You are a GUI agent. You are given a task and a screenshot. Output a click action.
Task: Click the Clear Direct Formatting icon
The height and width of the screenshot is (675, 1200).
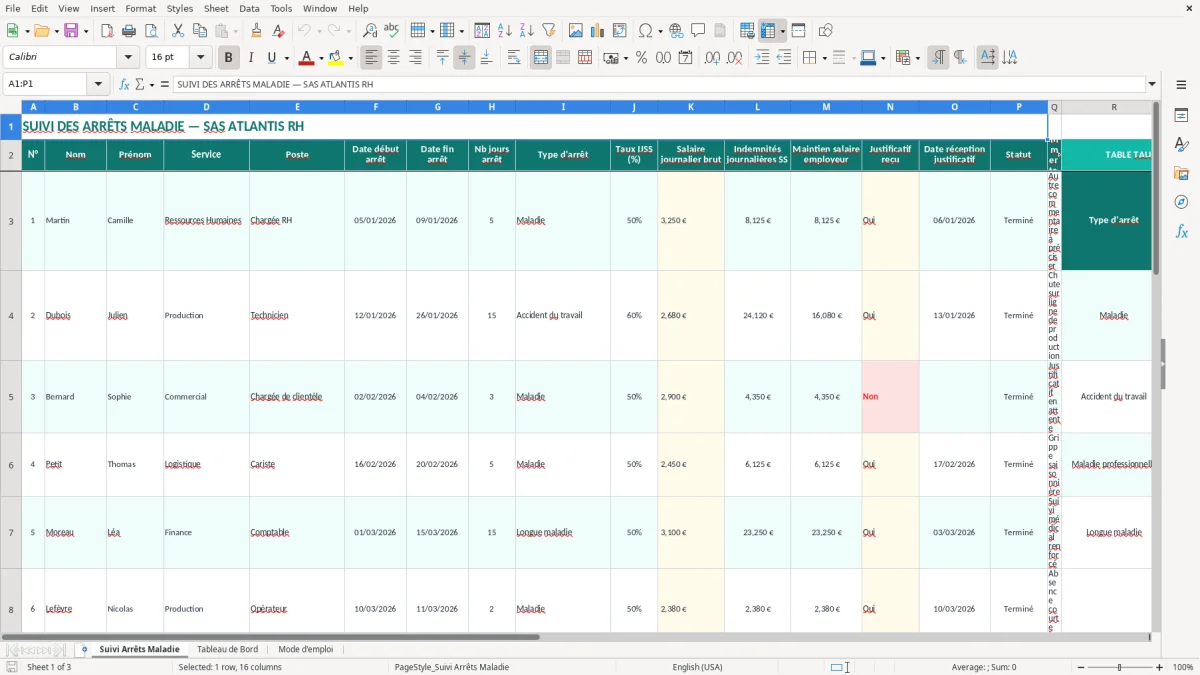tap(278, 31)
